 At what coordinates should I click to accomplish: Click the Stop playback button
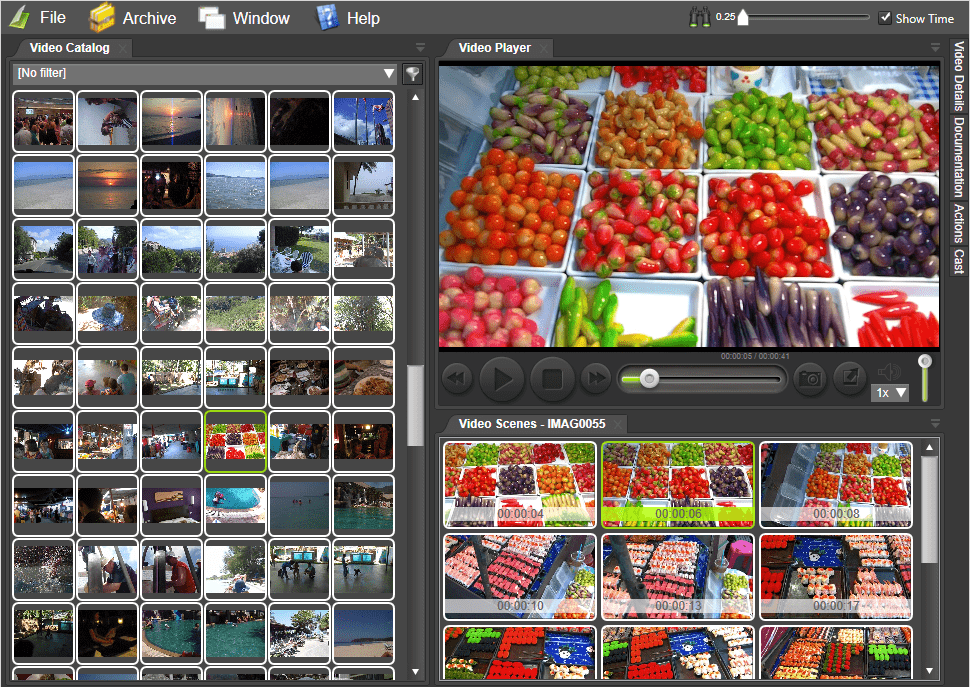[x=549, y=378]
